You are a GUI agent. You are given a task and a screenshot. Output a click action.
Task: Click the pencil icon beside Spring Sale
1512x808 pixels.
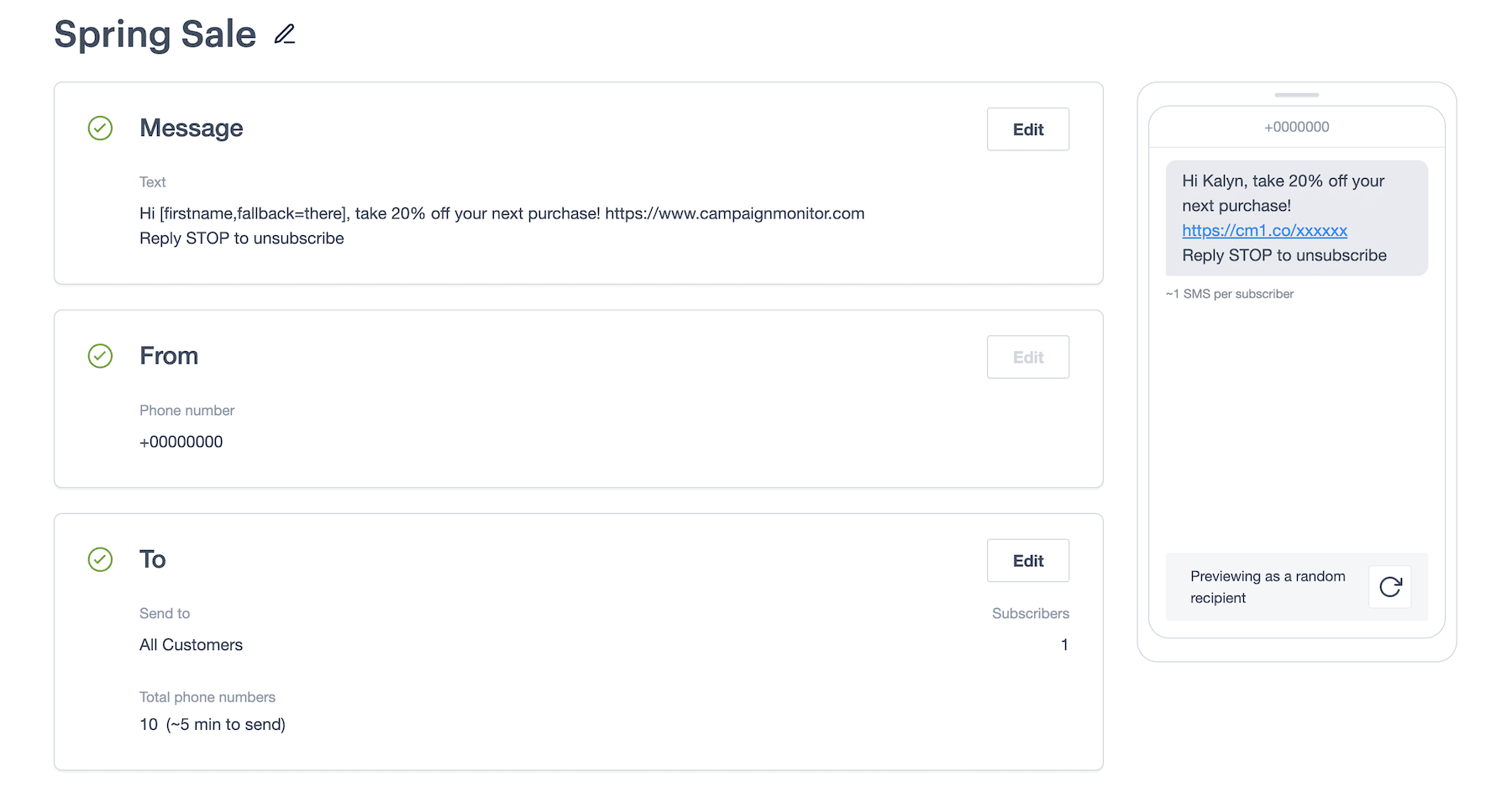[285, 34]
